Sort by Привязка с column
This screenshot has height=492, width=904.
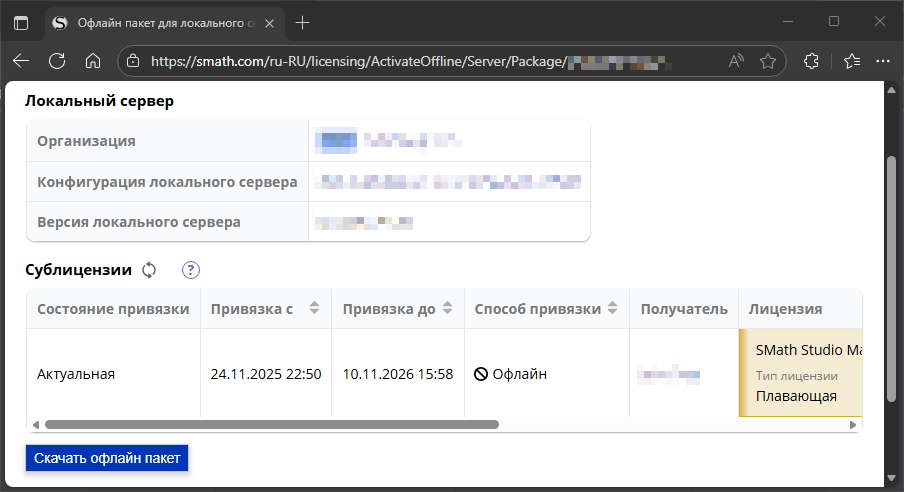pyautogui.click(x=314, y=308)
